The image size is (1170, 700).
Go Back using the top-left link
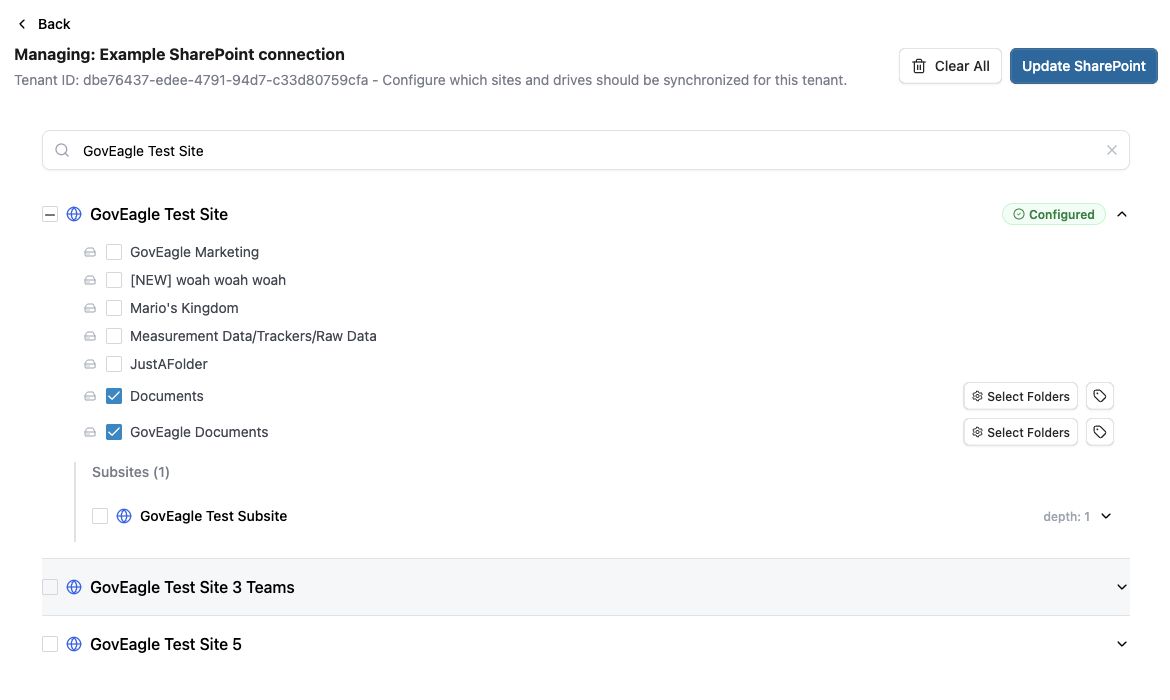pos(43,24)
